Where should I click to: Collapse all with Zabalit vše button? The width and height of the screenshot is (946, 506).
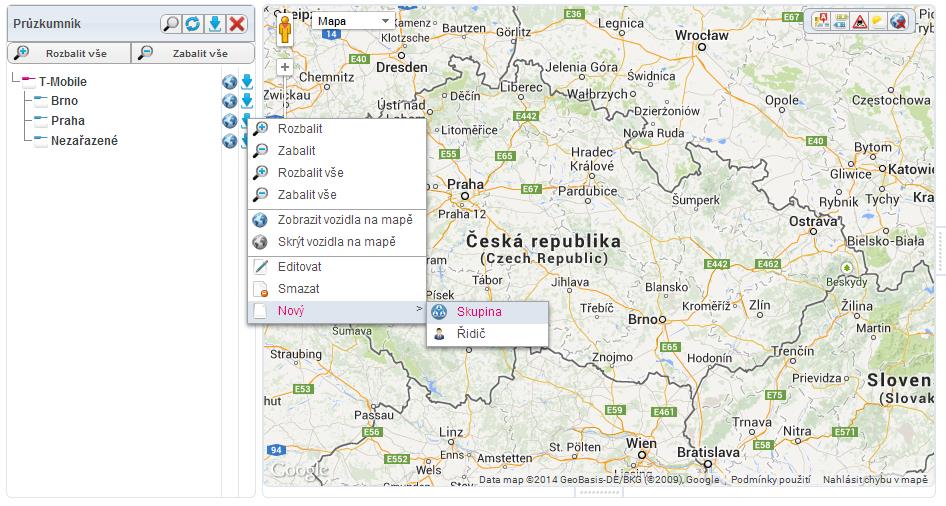(193, 53)
